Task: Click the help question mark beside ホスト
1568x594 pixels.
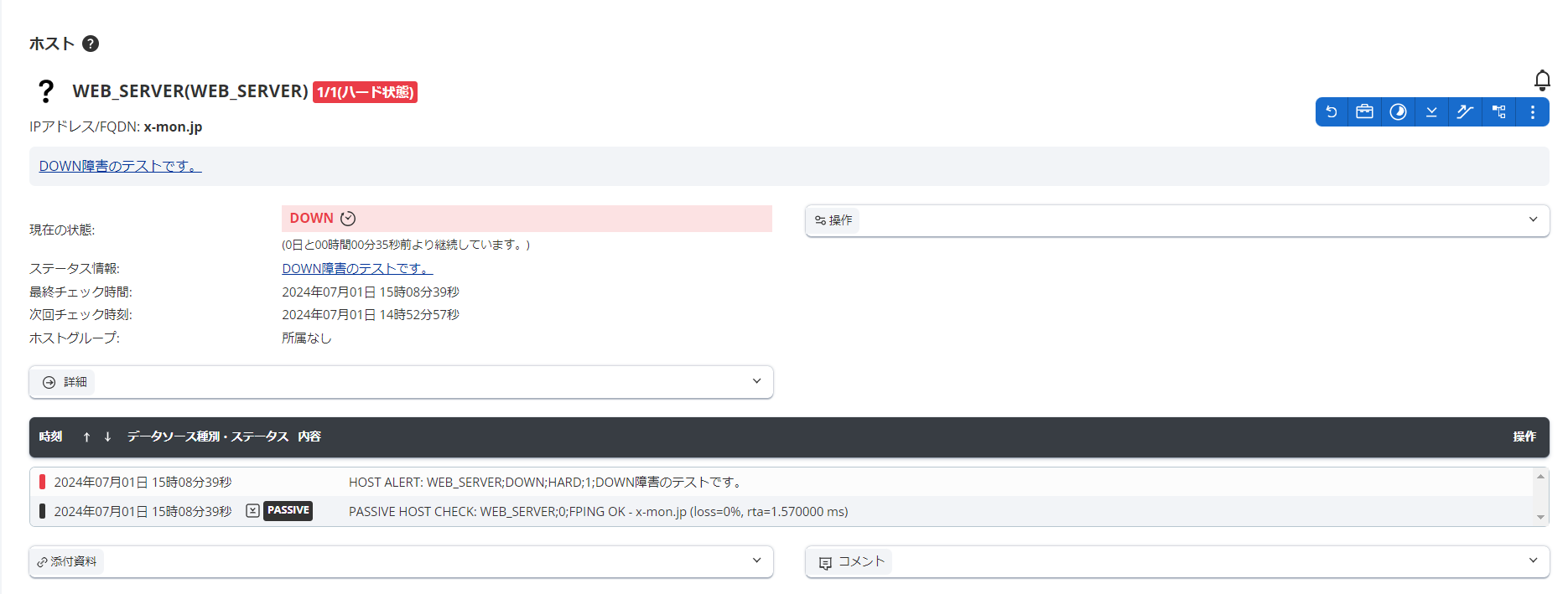Action: 91,44
